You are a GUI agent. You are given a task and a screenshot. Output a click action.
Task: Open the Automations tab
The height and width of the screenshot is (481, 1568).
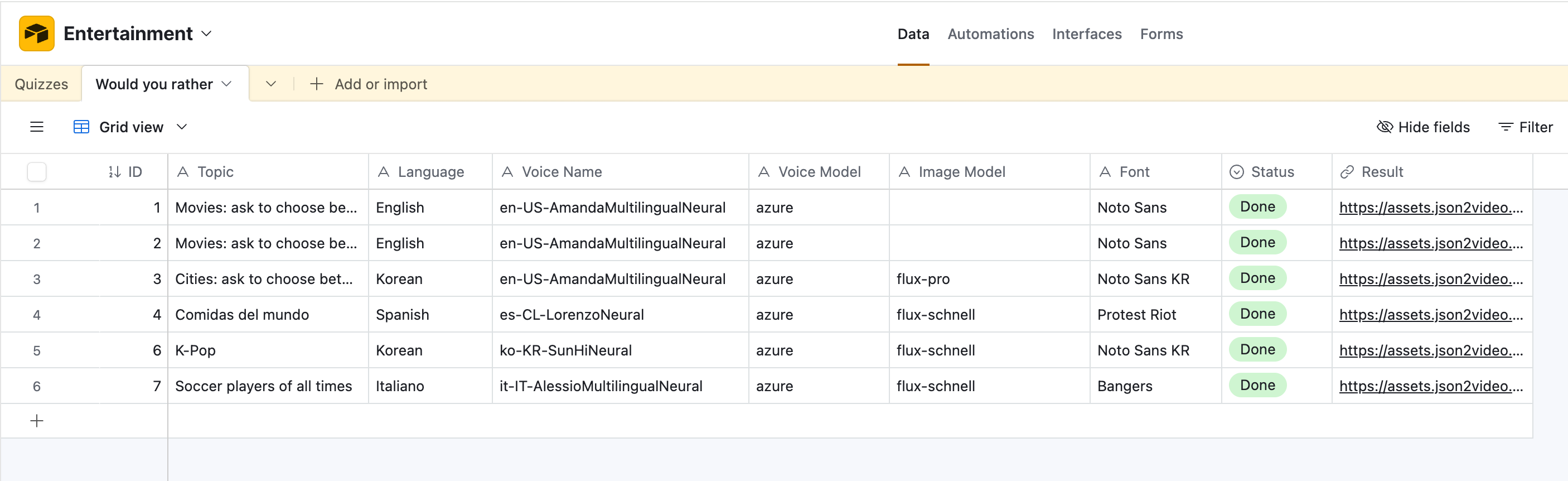click(990, 34)
